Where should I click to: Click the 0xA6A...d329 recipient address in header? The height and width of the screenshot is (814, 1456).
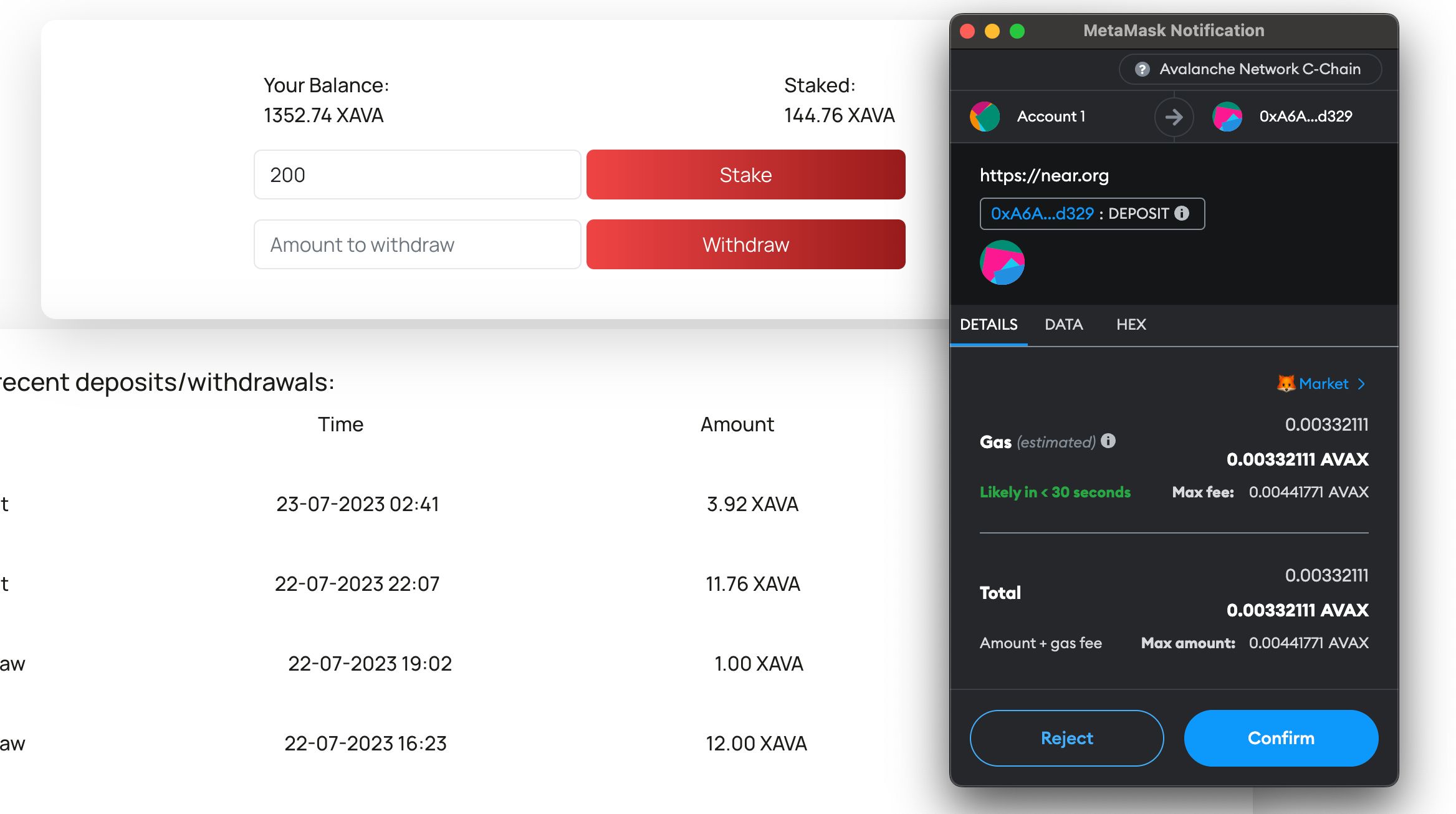pyautogui.click(x=1306, y=117)
